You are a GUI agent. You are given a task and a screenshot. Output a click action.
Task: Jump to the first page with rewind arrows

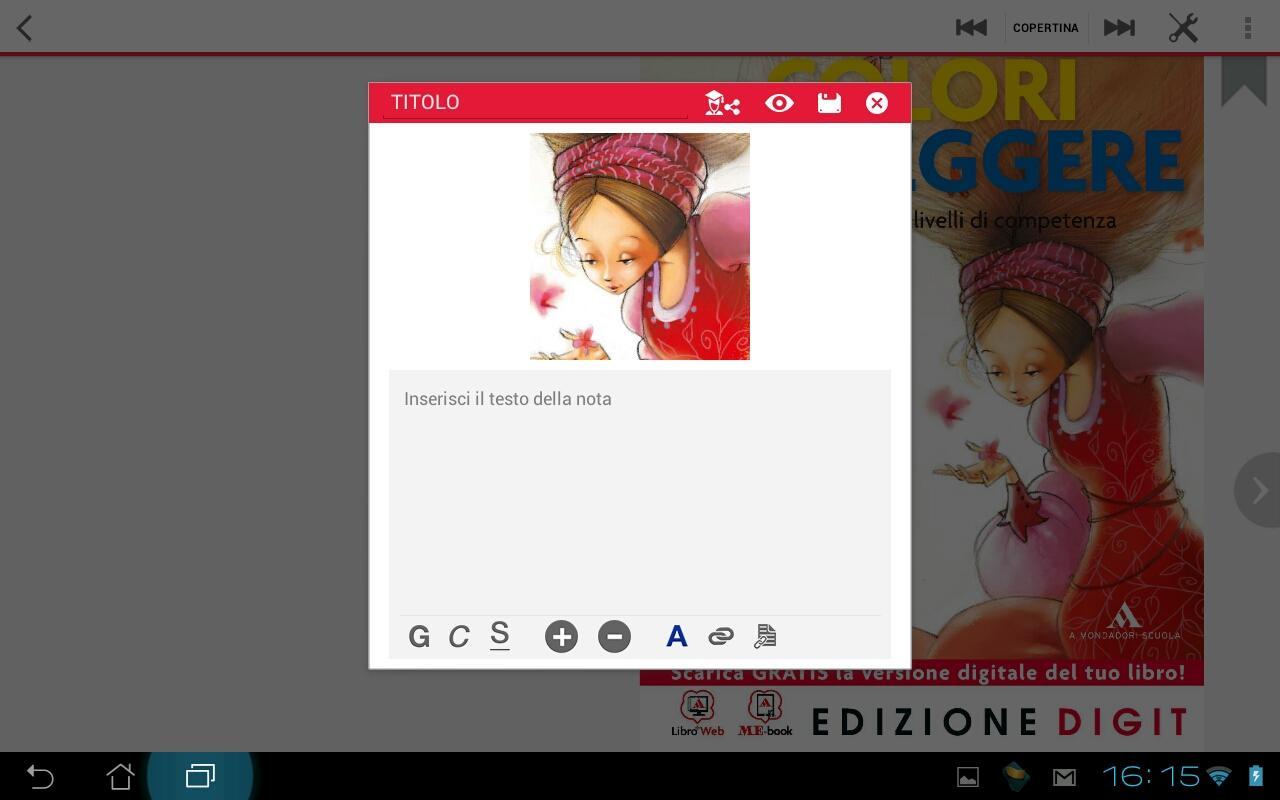971,27
